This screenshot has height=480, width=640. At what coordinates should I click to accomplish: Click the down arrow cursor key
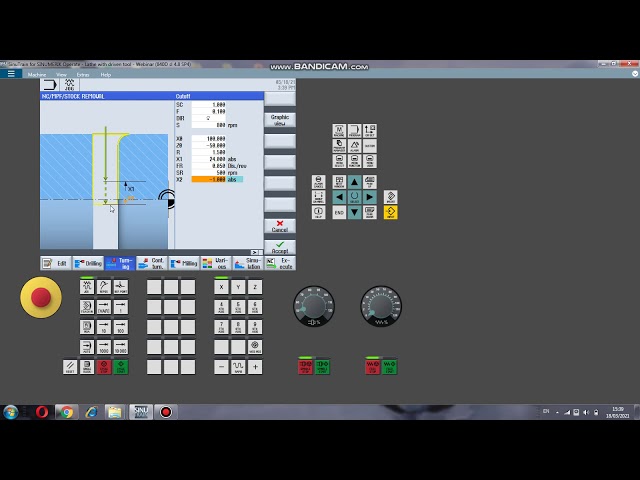pyautogui.click(x=354, y=212)
